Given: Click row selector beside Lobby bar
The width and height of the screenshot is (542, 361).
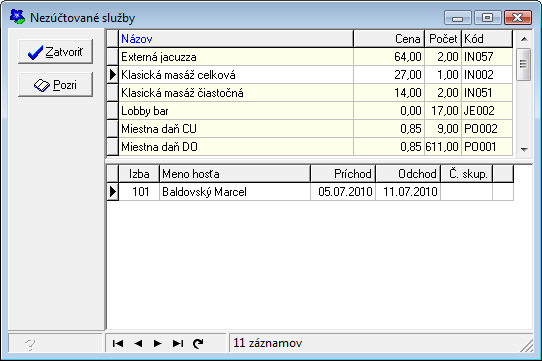Looking at the screenshot, I should 113,111.
